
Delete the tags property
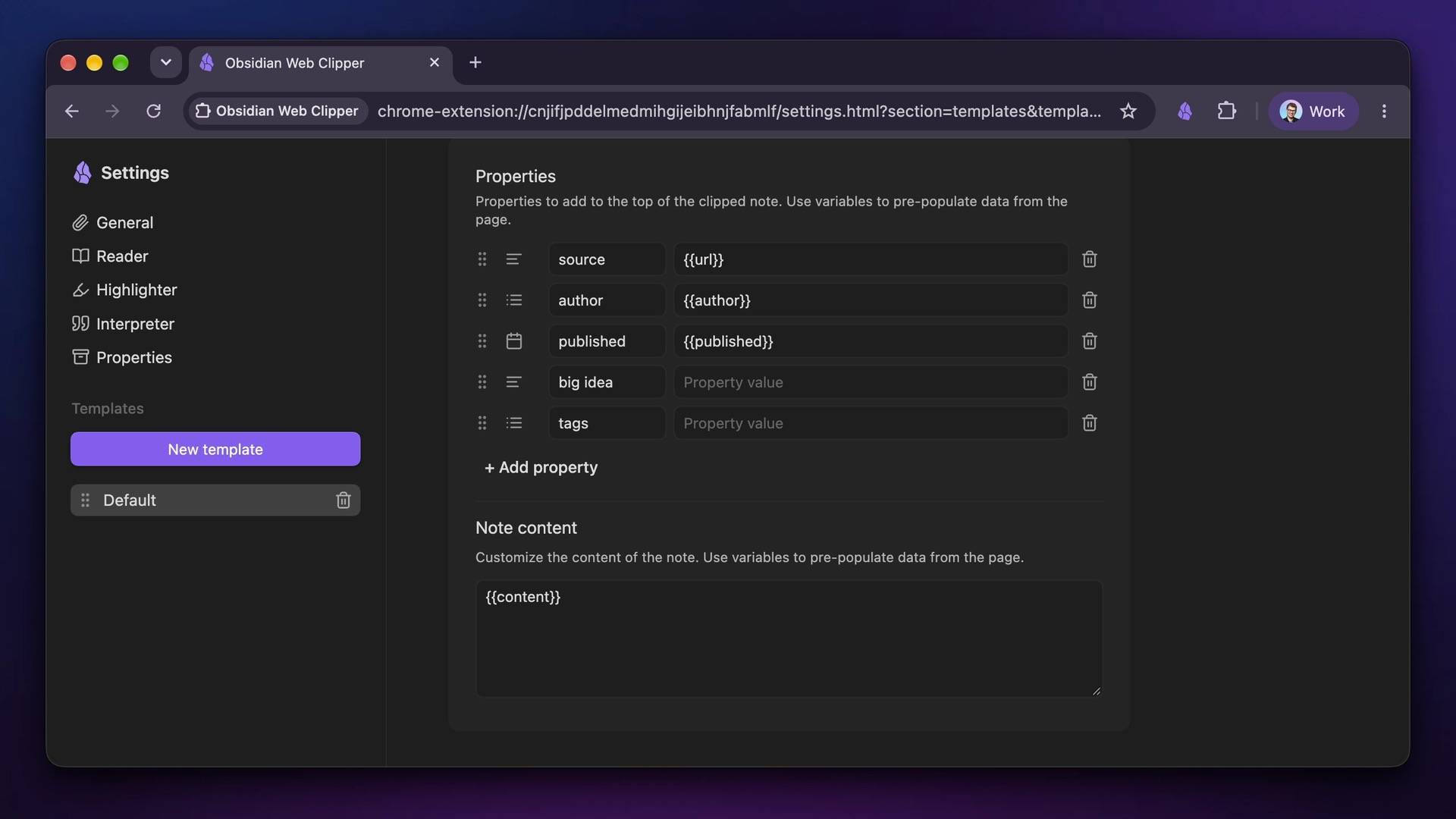pyautogui.click(x=1089, y=423)
